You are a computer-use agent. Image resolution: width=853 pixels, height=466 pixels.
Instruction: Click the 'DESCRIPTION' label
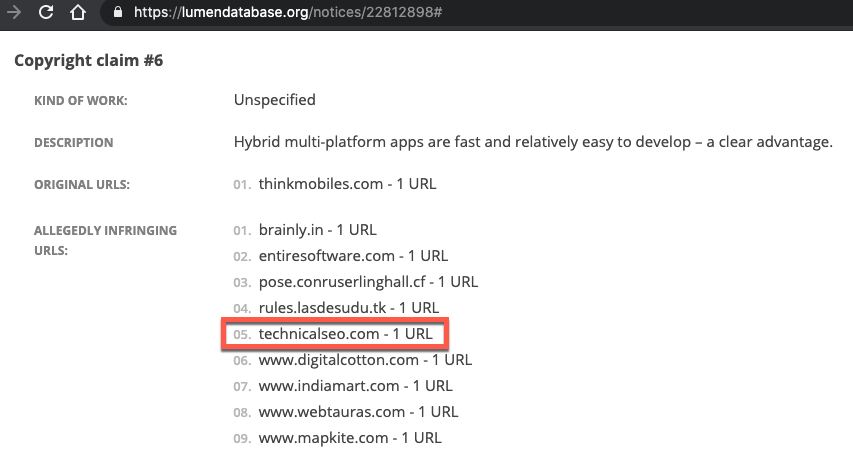73,143
